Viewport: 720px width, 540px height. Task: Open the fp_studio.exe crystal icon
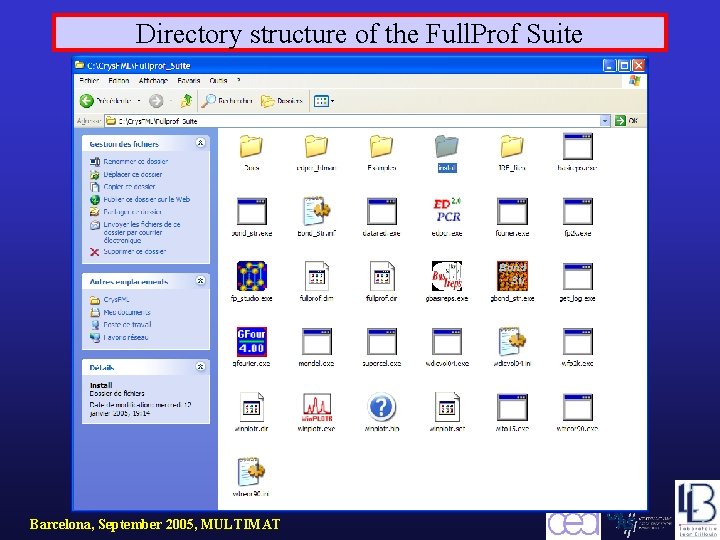pos(252,276)
